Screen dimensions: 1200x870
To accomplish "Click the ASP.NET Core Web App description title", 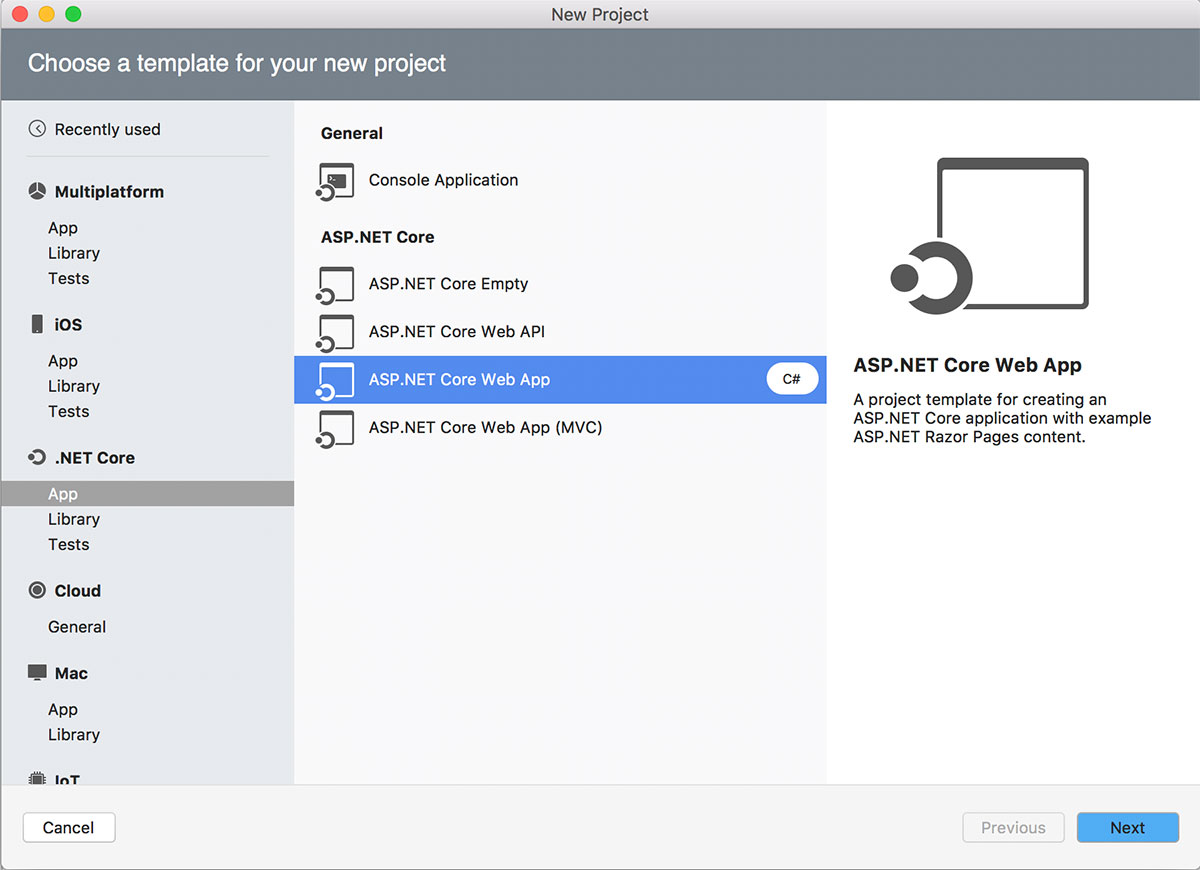I will tap(968, 365).
